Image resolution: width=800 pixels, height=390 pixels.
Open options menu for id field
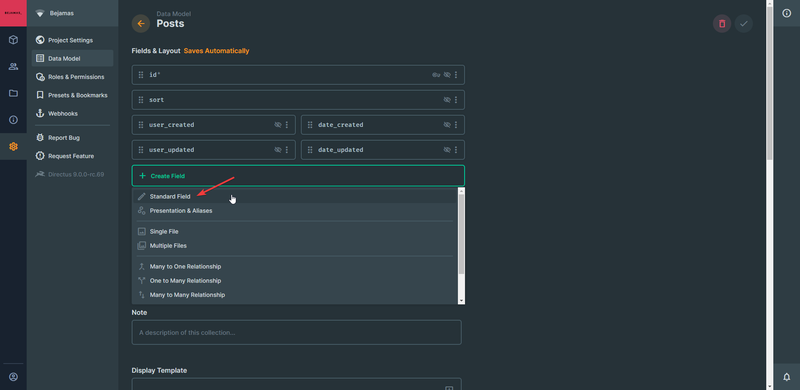point(456,75)
